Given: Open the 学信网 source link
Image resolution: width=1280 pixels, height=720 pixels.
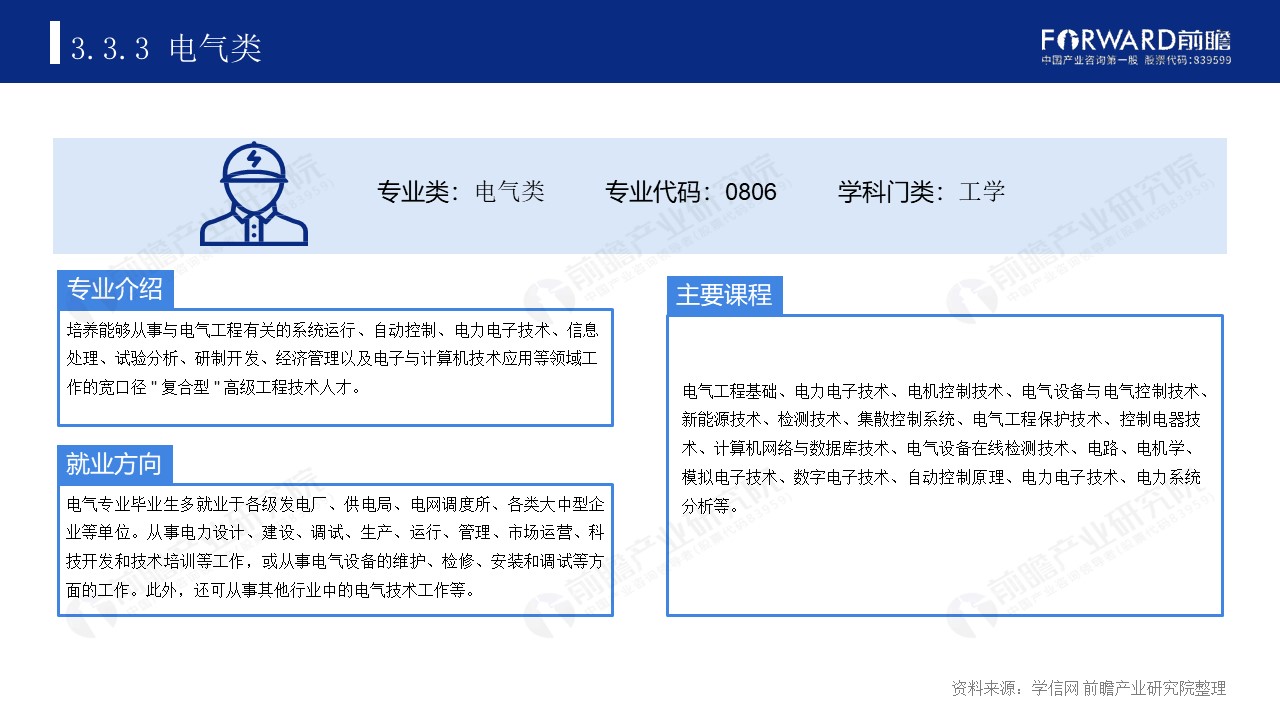Looking at the screenshot, I should (1060, 687).
